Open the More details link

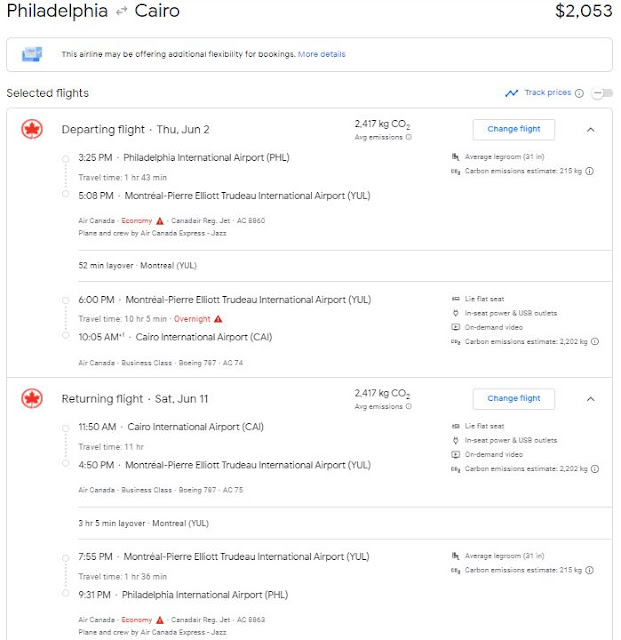point(321,54)
